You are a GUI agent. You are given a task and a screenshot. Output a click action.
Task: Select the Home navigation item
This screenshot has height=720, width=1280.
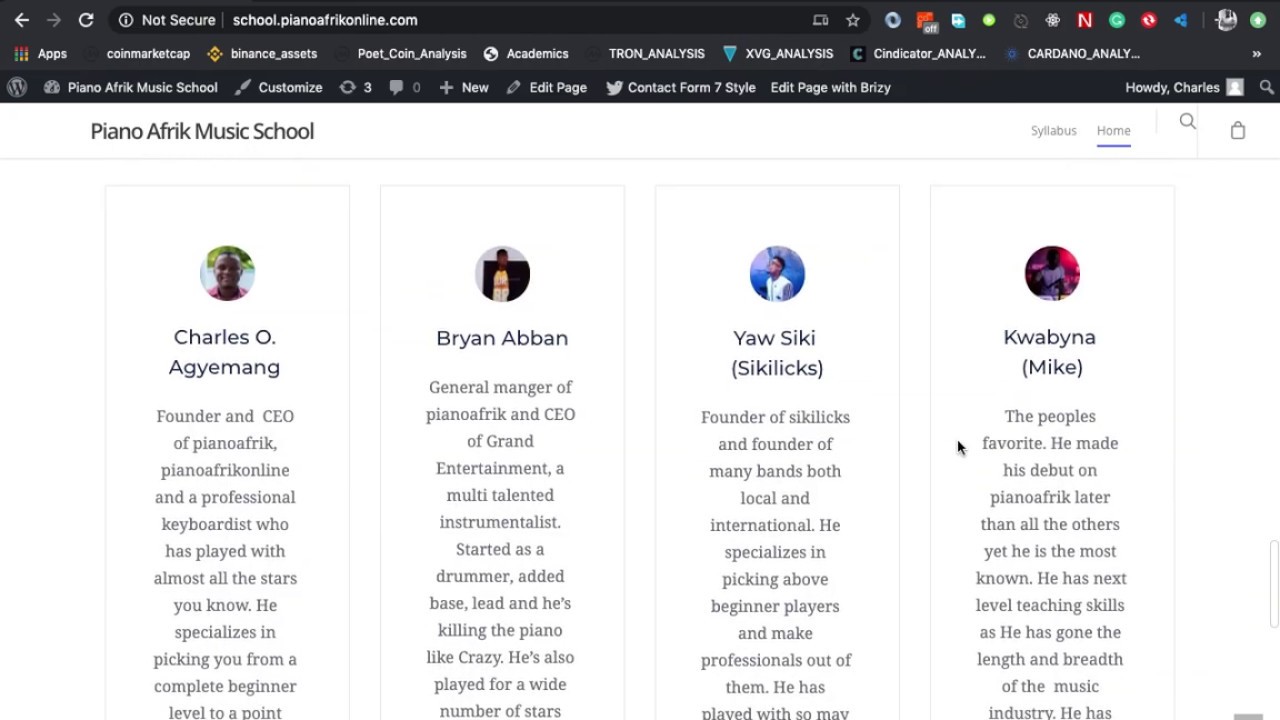[x=1113, y=131]
